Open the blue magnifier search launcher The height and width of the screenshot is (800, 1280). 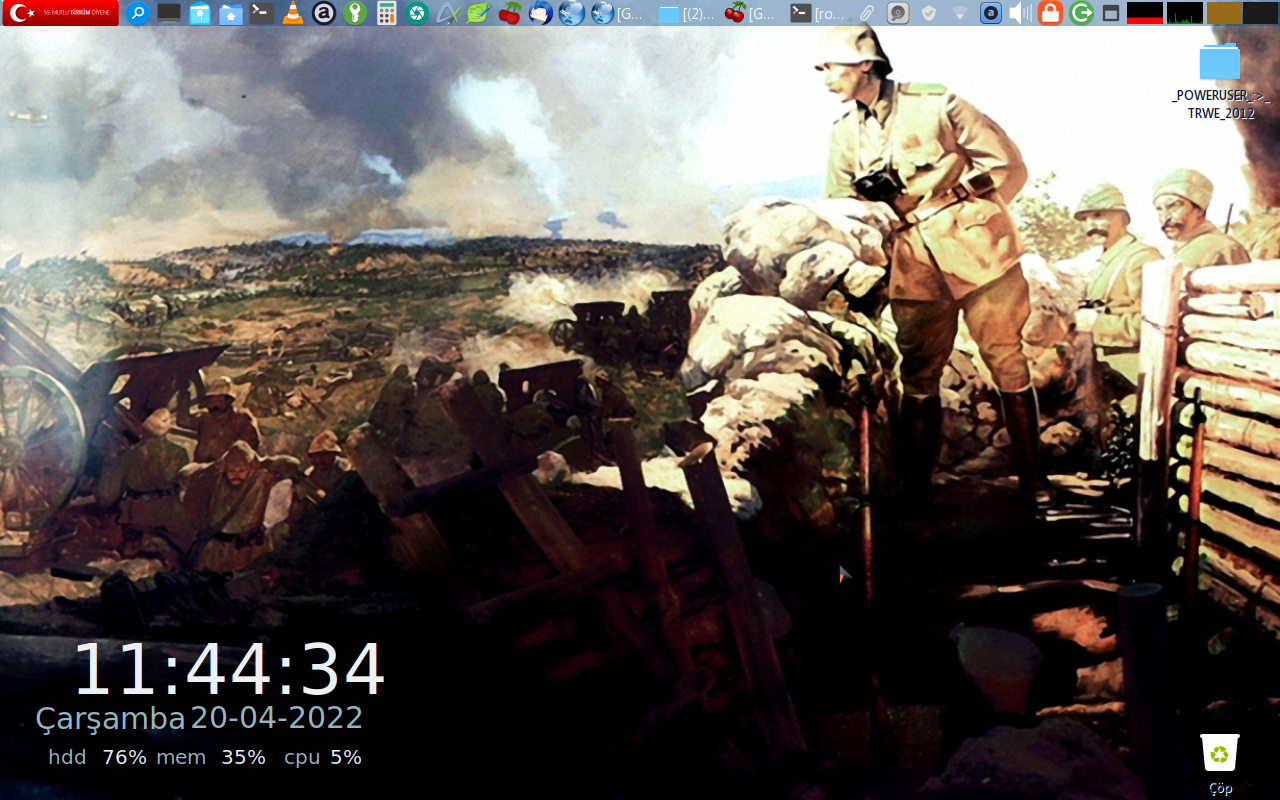point(138,13)
